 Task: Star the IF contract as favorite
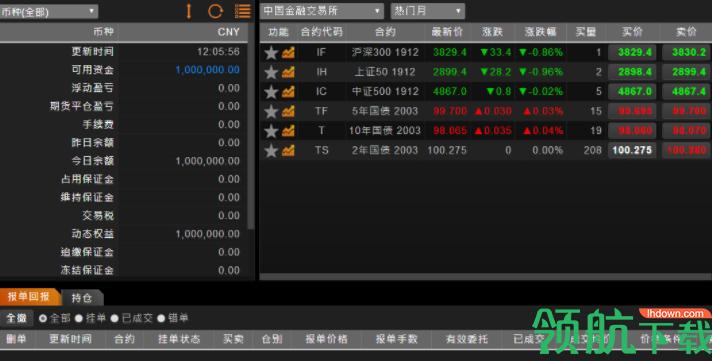tap(271, 53)
